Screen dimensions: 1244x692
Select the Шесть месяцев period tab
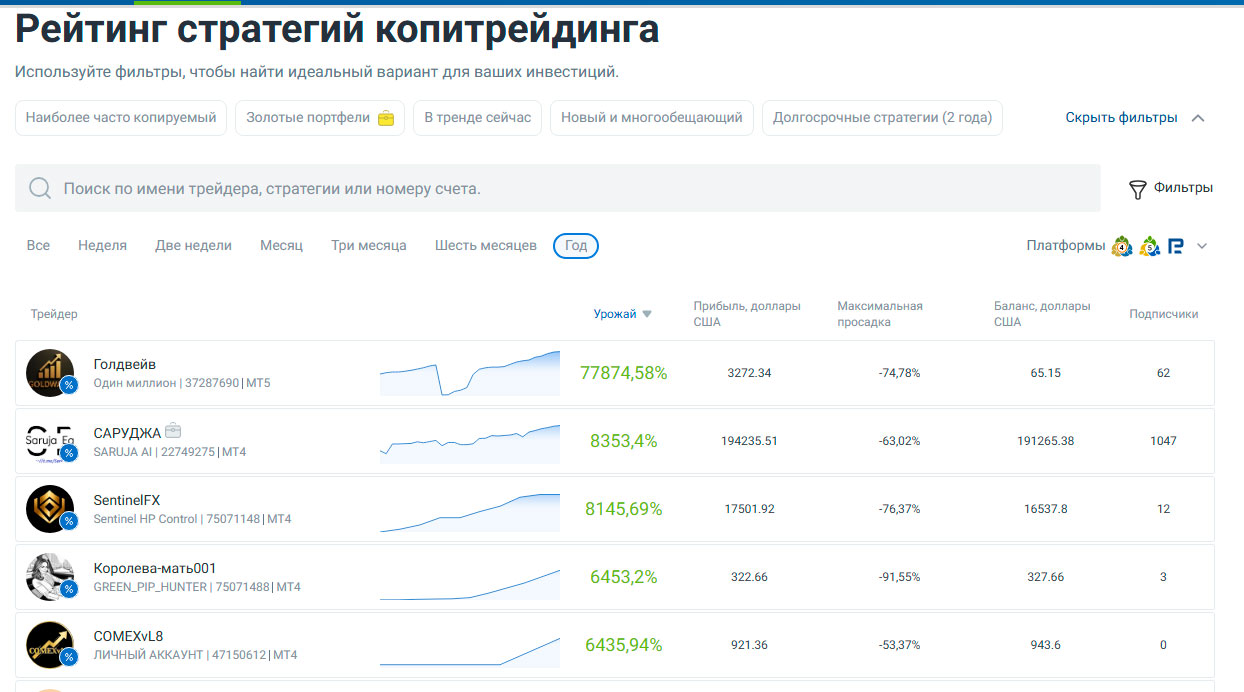point(486,245)
